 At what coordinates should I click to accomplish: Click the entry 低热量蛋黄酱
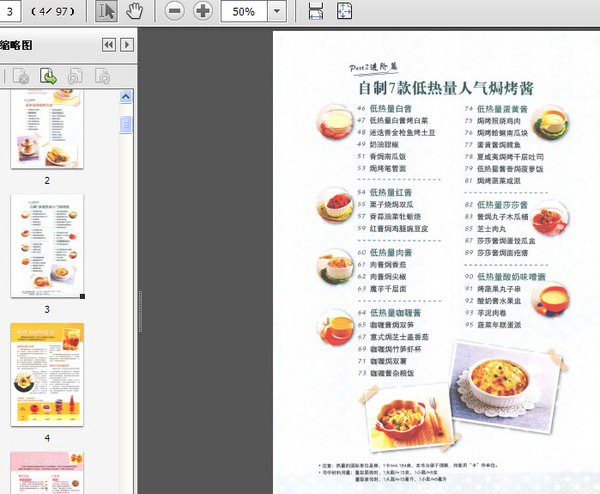click(x=502, y=109)
